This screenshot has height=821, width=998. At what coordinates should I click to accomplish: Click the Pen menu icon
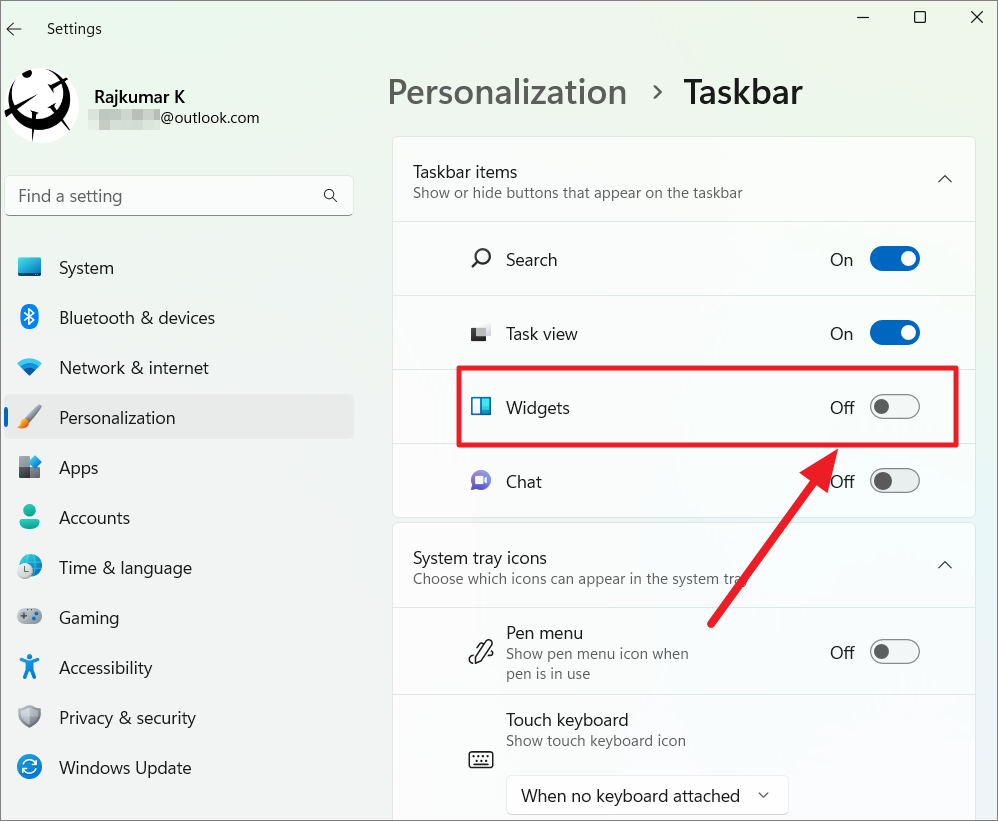481,651
